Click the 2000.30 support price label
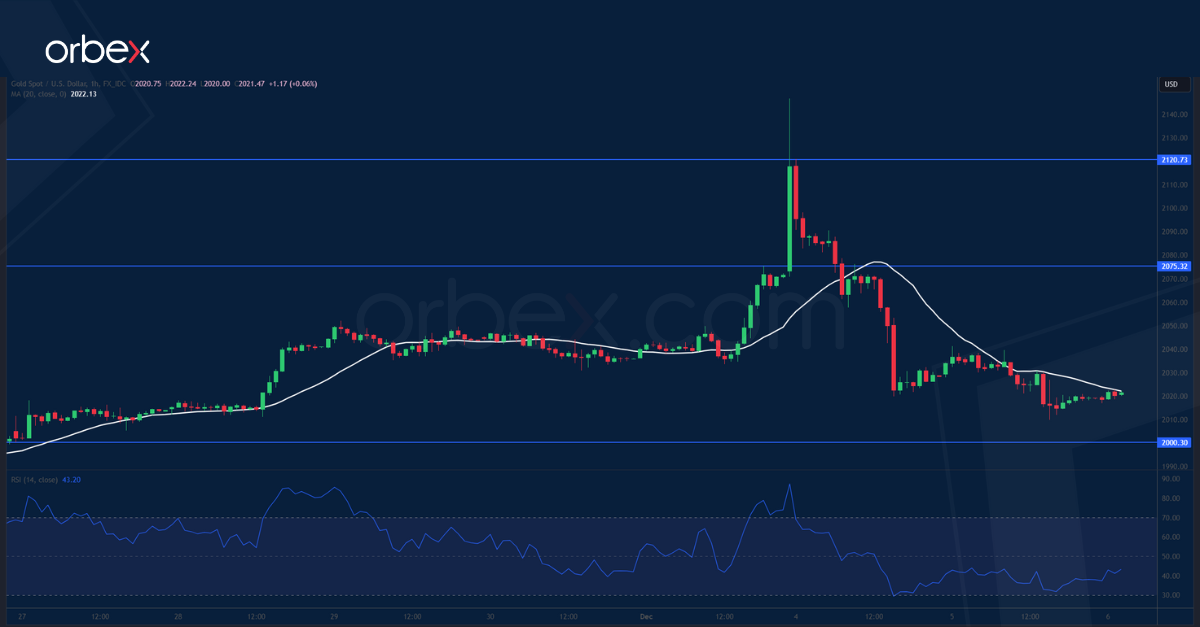 click(1172, 440)
